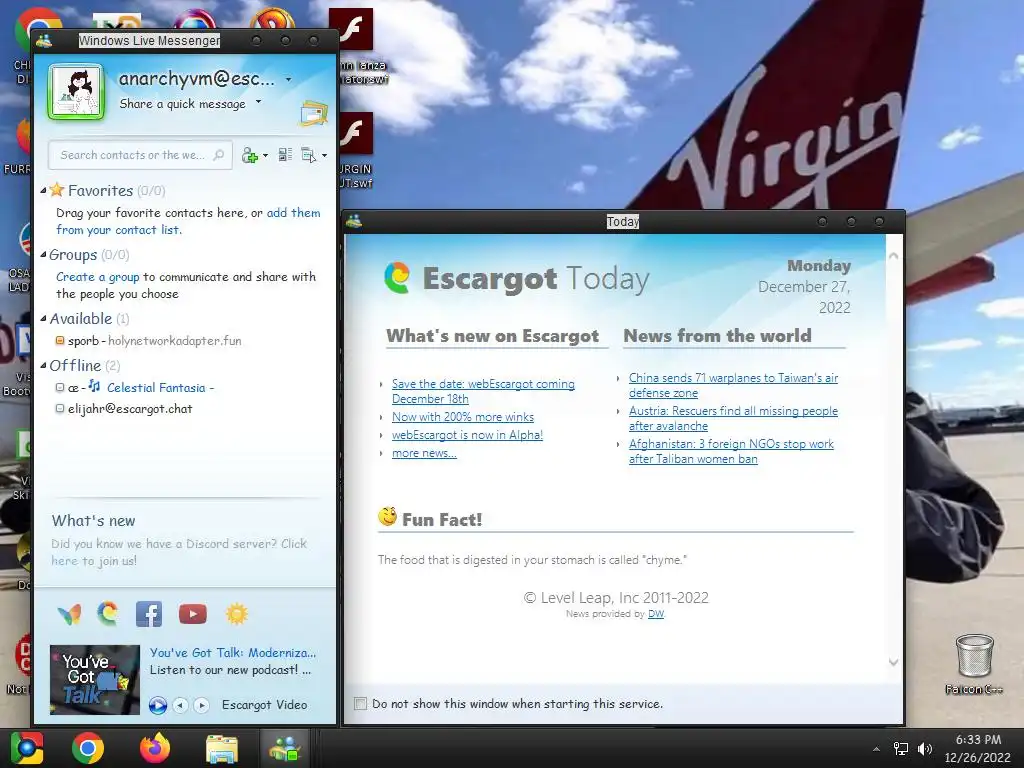Screen dimensions: 1024x768
Task: Collapse the Available contacts group
Action: coord(43,319)
